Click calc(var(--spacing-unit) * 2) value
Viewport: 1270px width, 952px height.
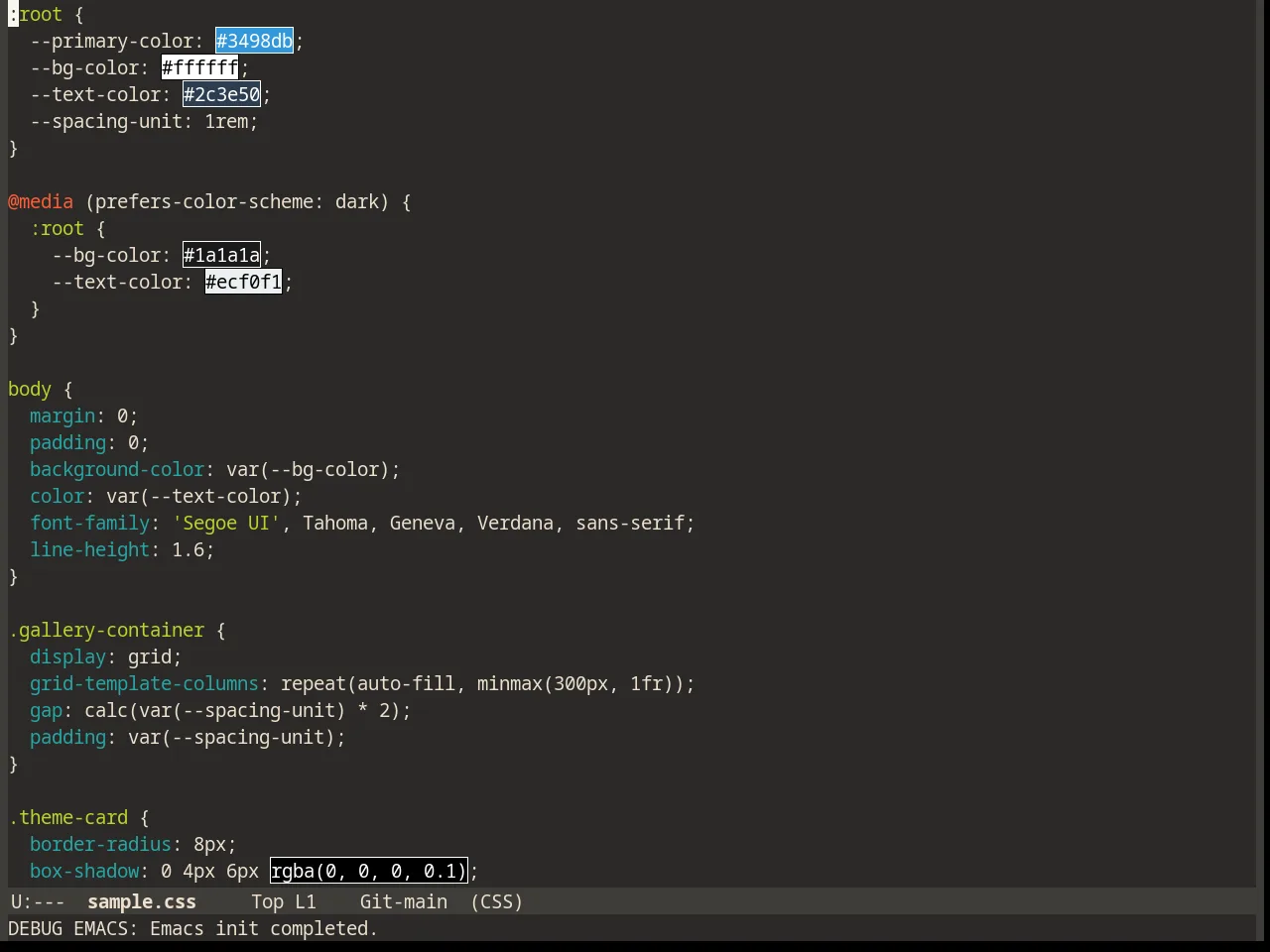click(x=242, y=710)
